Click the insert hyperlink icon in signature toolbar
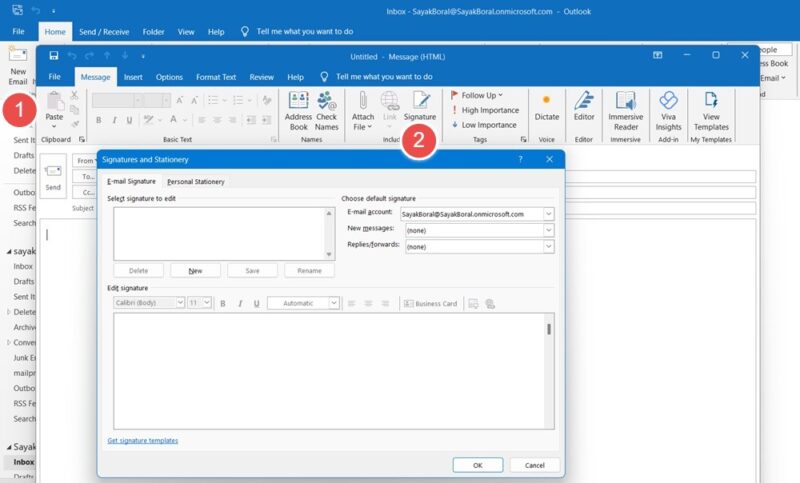This screenshot has width=800, height=483. point(490,303)
